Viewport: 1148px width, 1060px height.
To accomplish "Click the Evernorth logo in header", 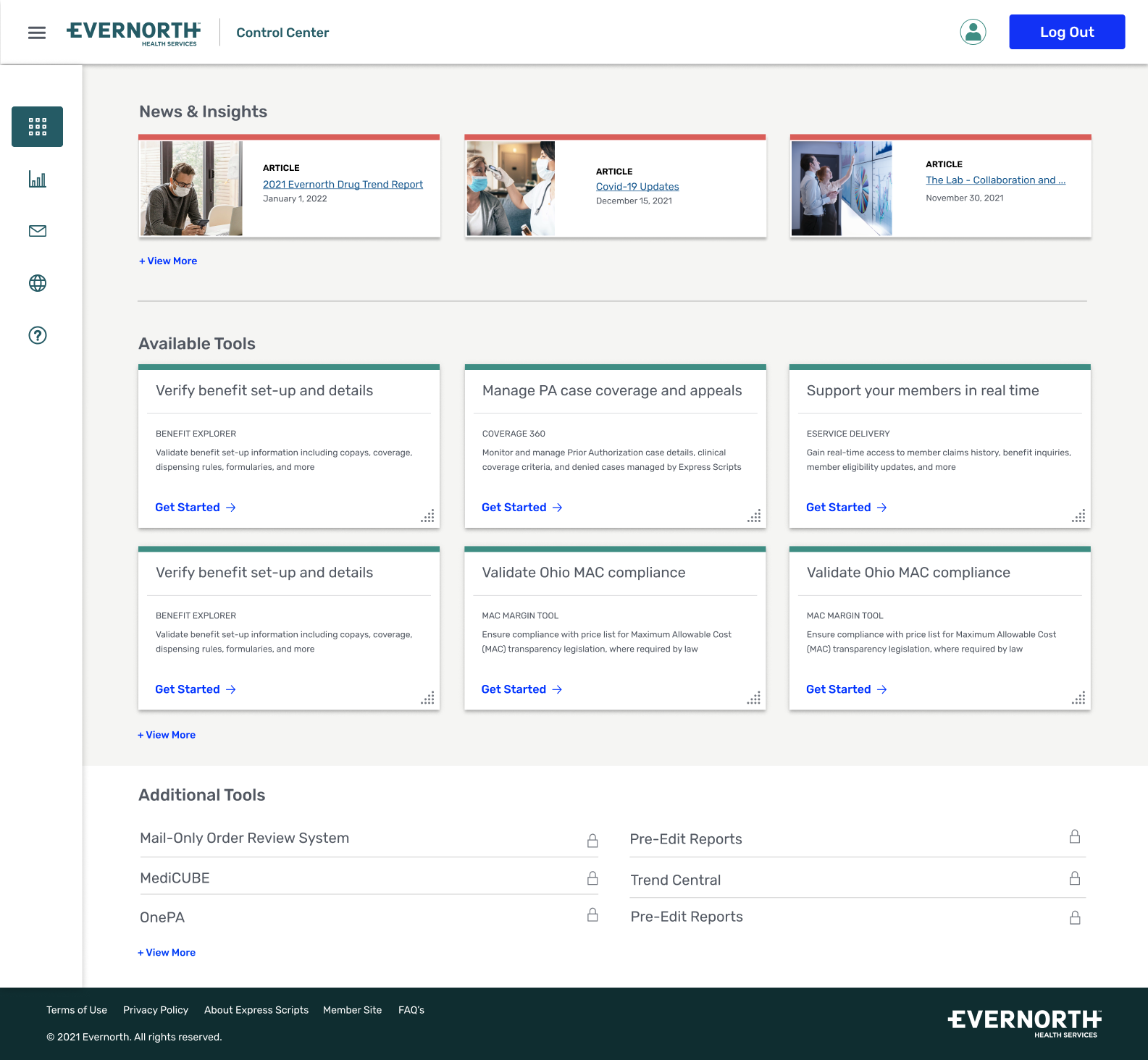I will pos(133,33).
